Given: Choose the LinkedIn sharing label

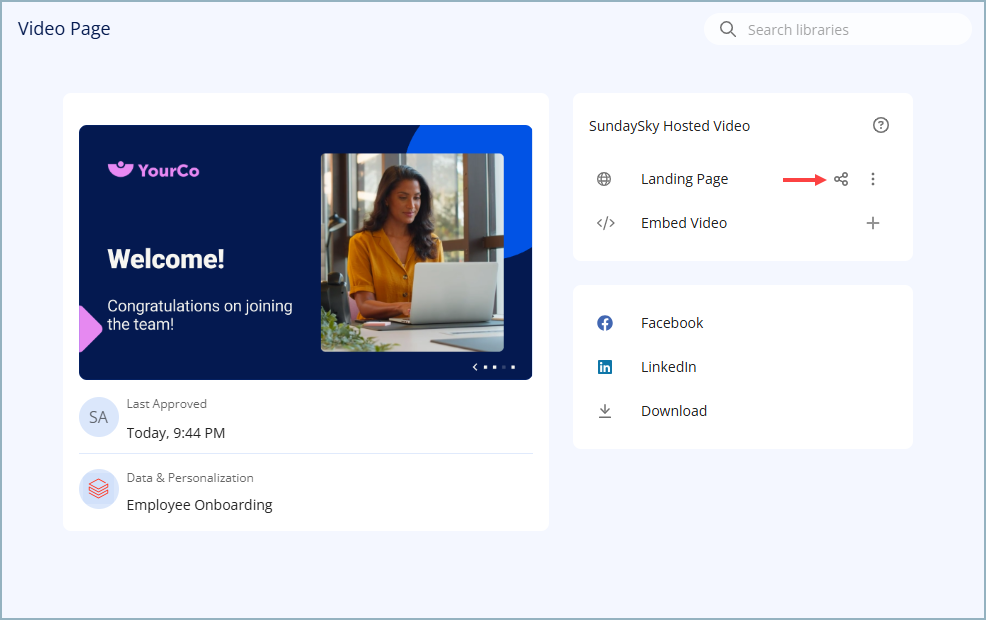Looking at the screenshot, I should tap(668, 367).
